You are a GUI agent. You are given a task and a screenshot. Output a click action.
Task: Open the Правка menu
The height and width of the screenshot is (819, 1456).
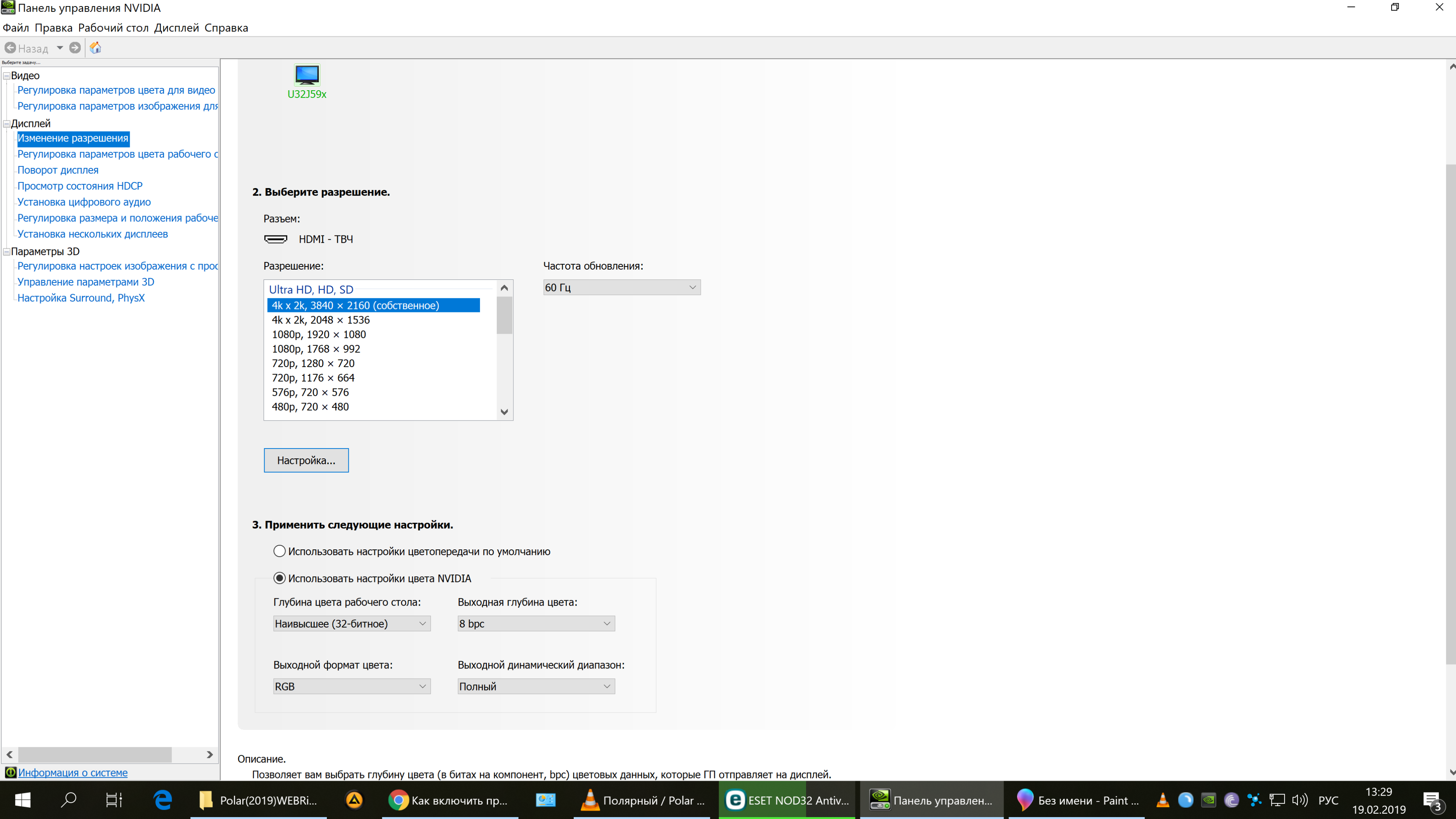point(54,28)
